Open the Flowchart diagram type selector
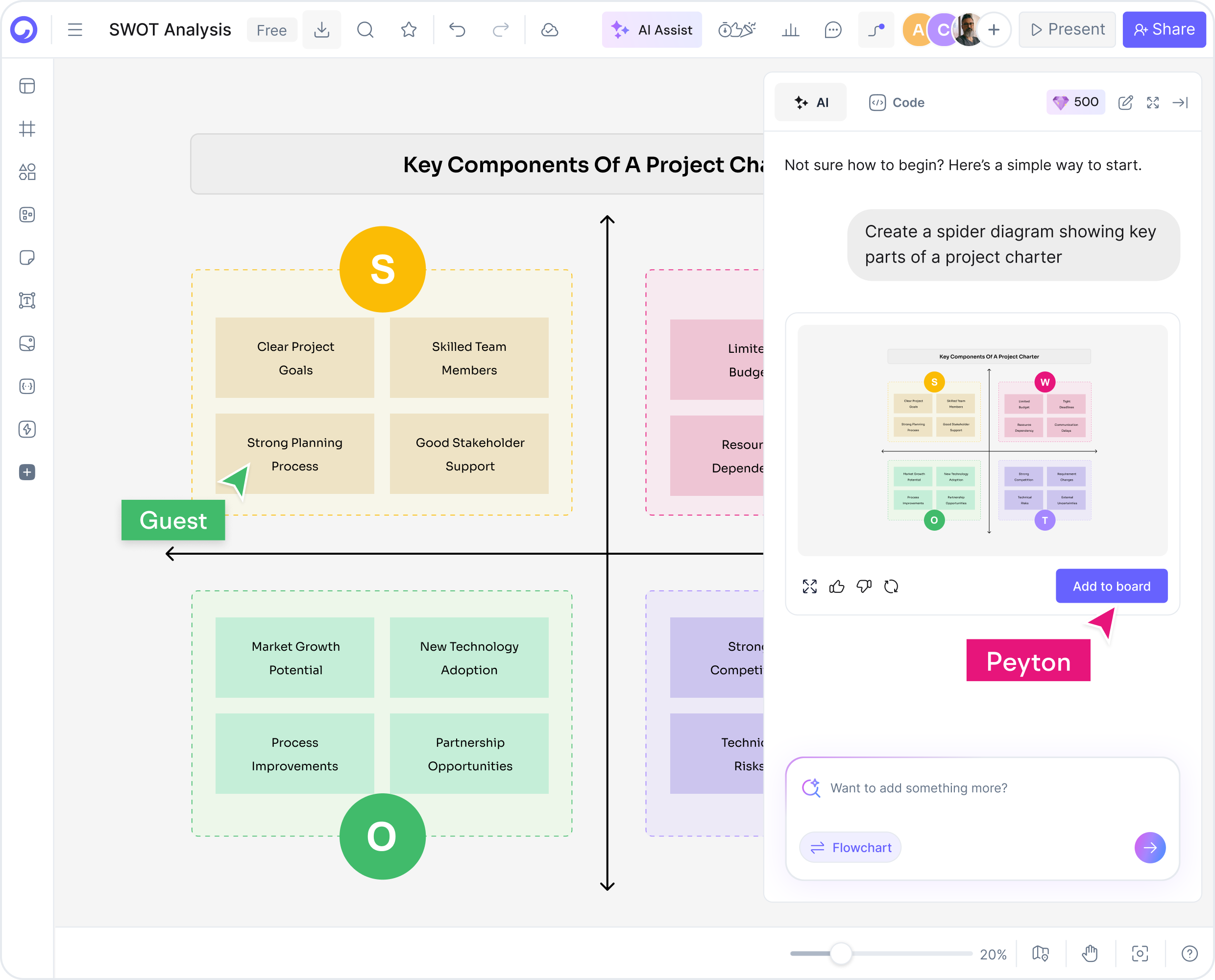 click(x=850, y=847)
